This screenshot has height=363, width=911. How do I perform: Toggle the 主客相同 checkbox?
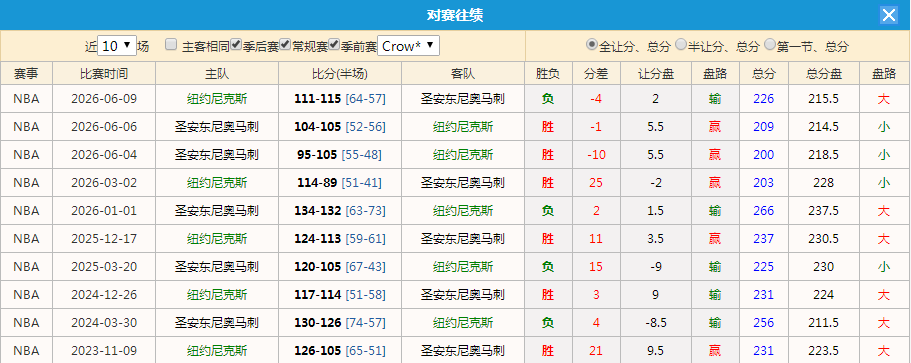pos(171,45)
